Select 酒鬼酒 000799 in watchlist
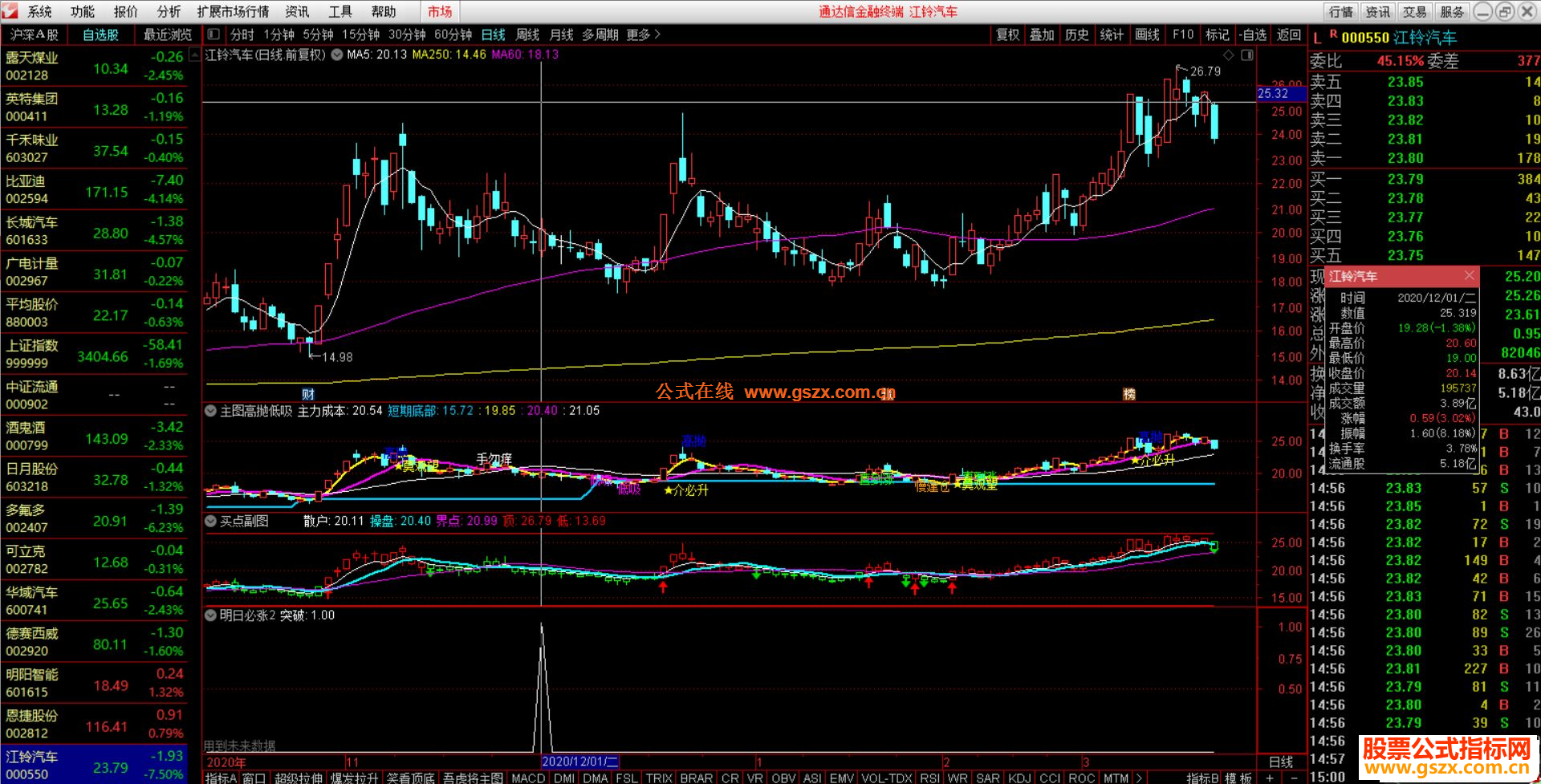 click(x=95, y=436)
